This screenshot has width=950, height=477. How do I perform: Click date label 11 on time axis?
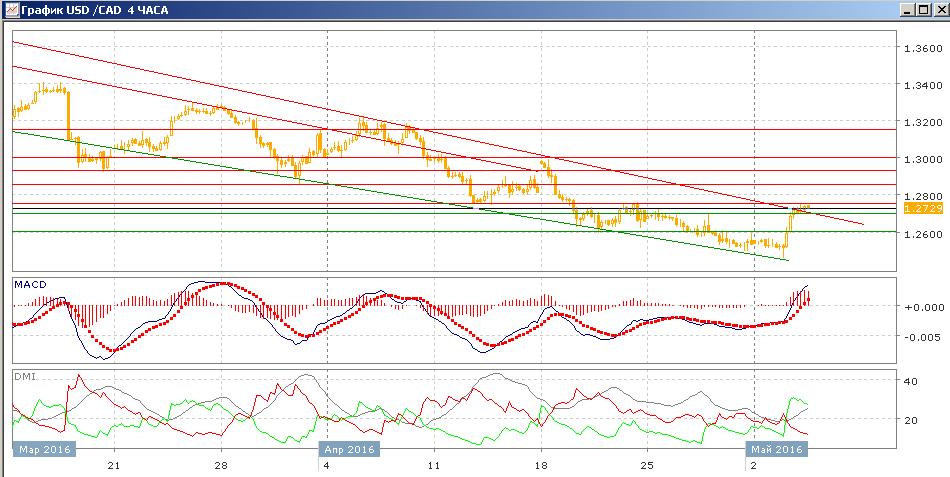tap(434, 465)
